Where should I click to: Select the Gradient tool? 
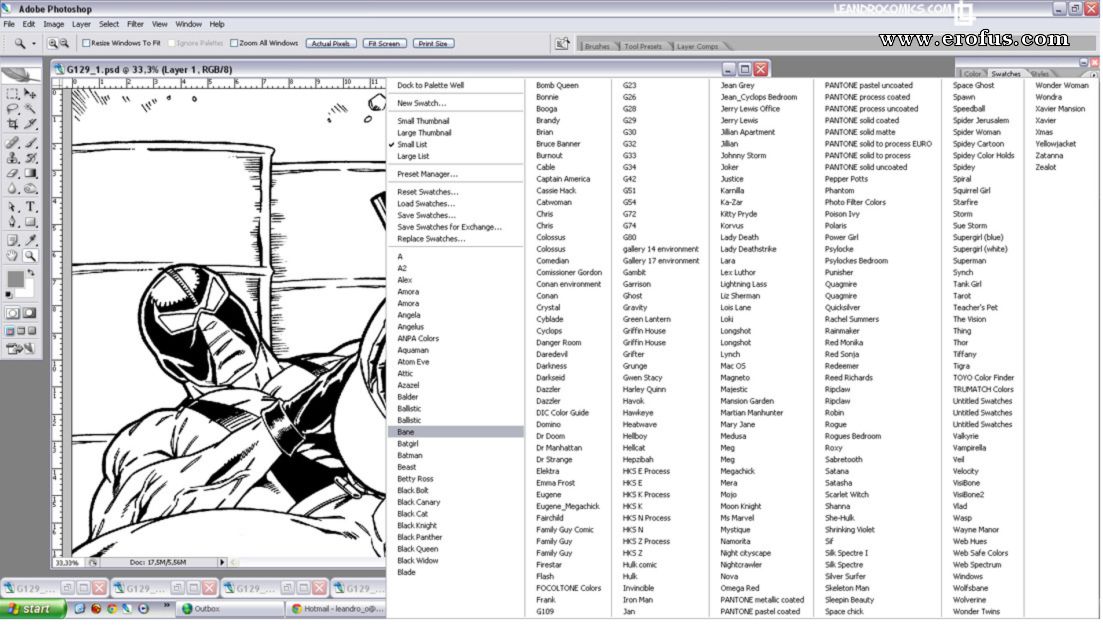click(30, 173)
